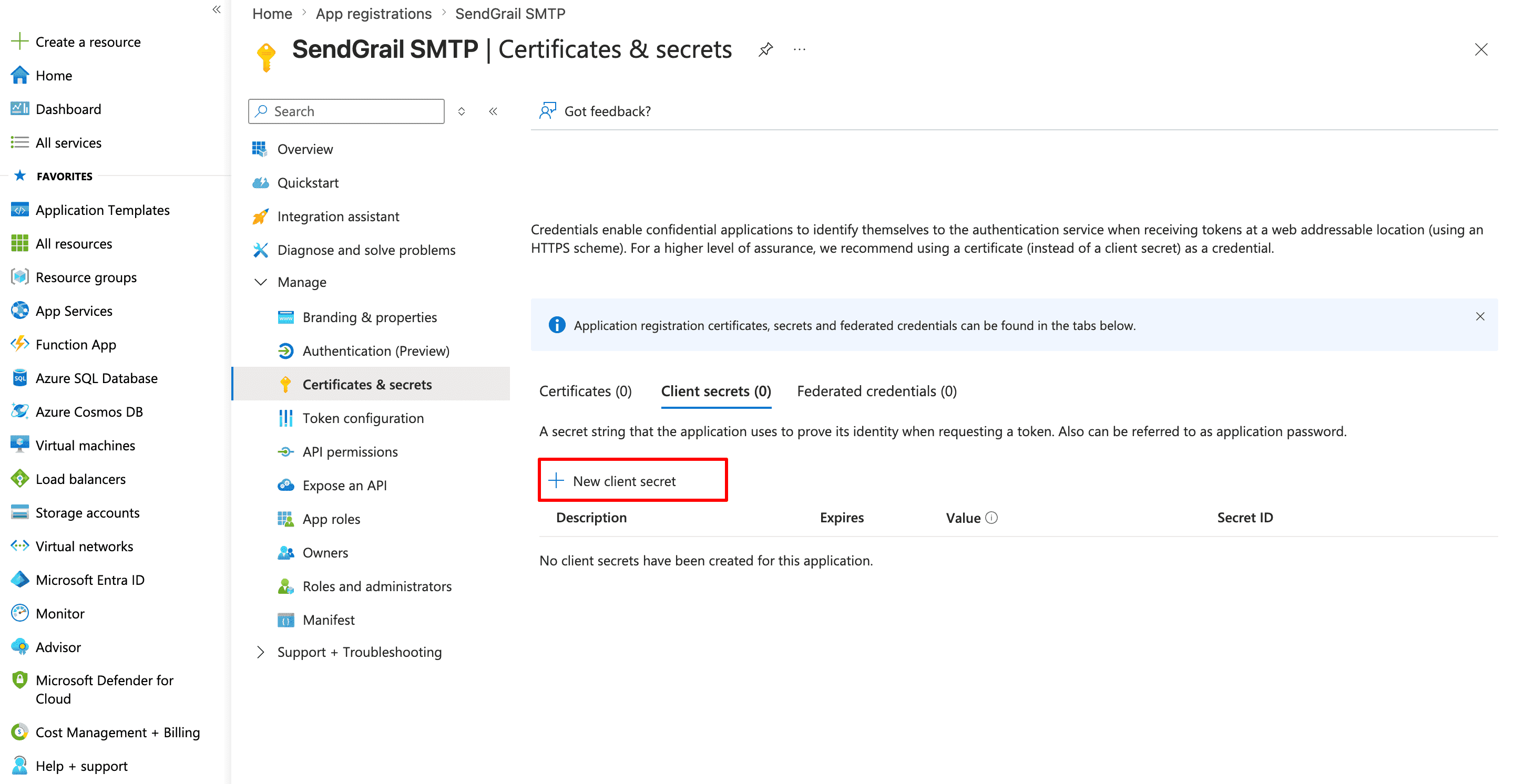Click SendGrail SMTP breadcrumb link
The width and height of the screenshot is (1514, 784).
(x=509, y=13)
